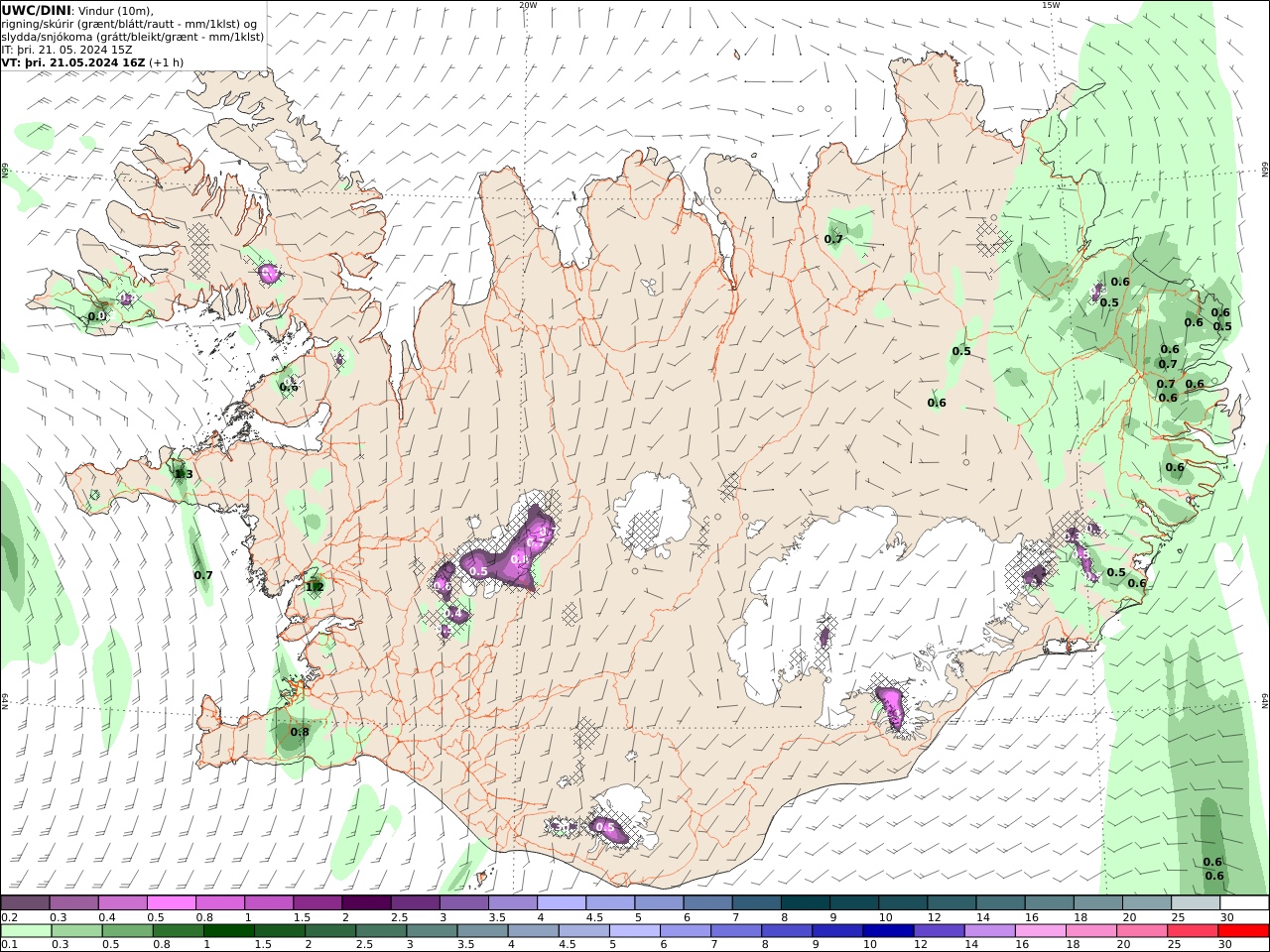Click the '(+1 h)' forecast offset text

[x=166, y=61]
